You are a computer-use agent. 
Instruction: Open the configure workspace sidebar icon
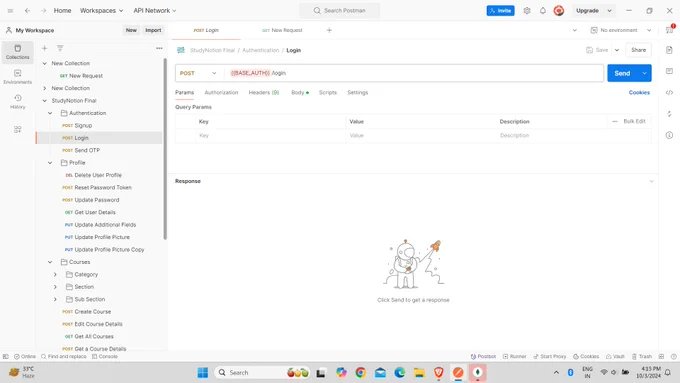[x=17, y=129]
